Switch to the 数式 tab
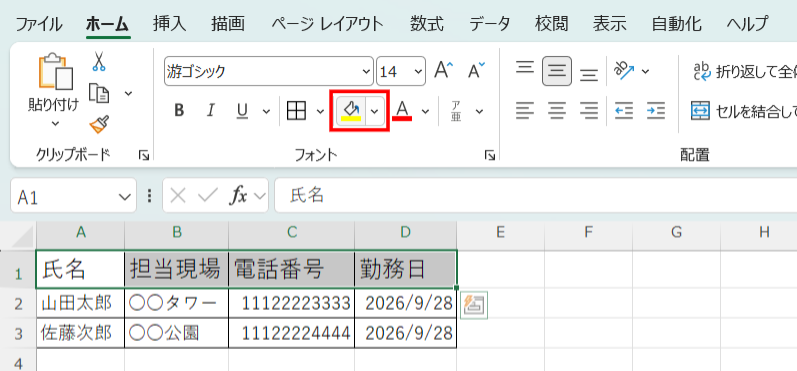The height and width of the screenshot is (371, 797). [x=427, y=23]
